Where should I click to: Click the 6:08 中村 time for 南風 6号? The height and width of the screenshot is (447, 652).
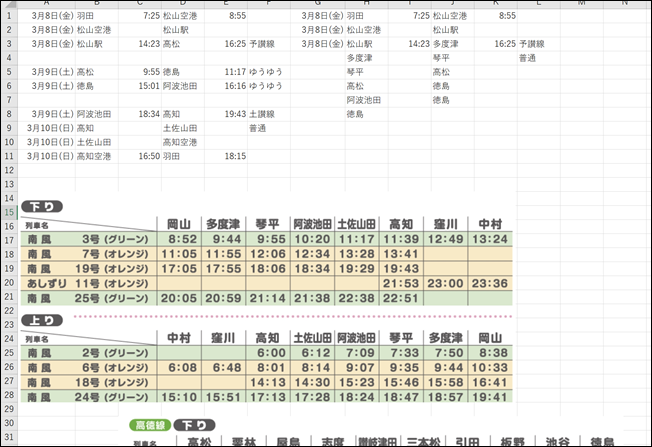pyautogui.click(x=182, y=368)
